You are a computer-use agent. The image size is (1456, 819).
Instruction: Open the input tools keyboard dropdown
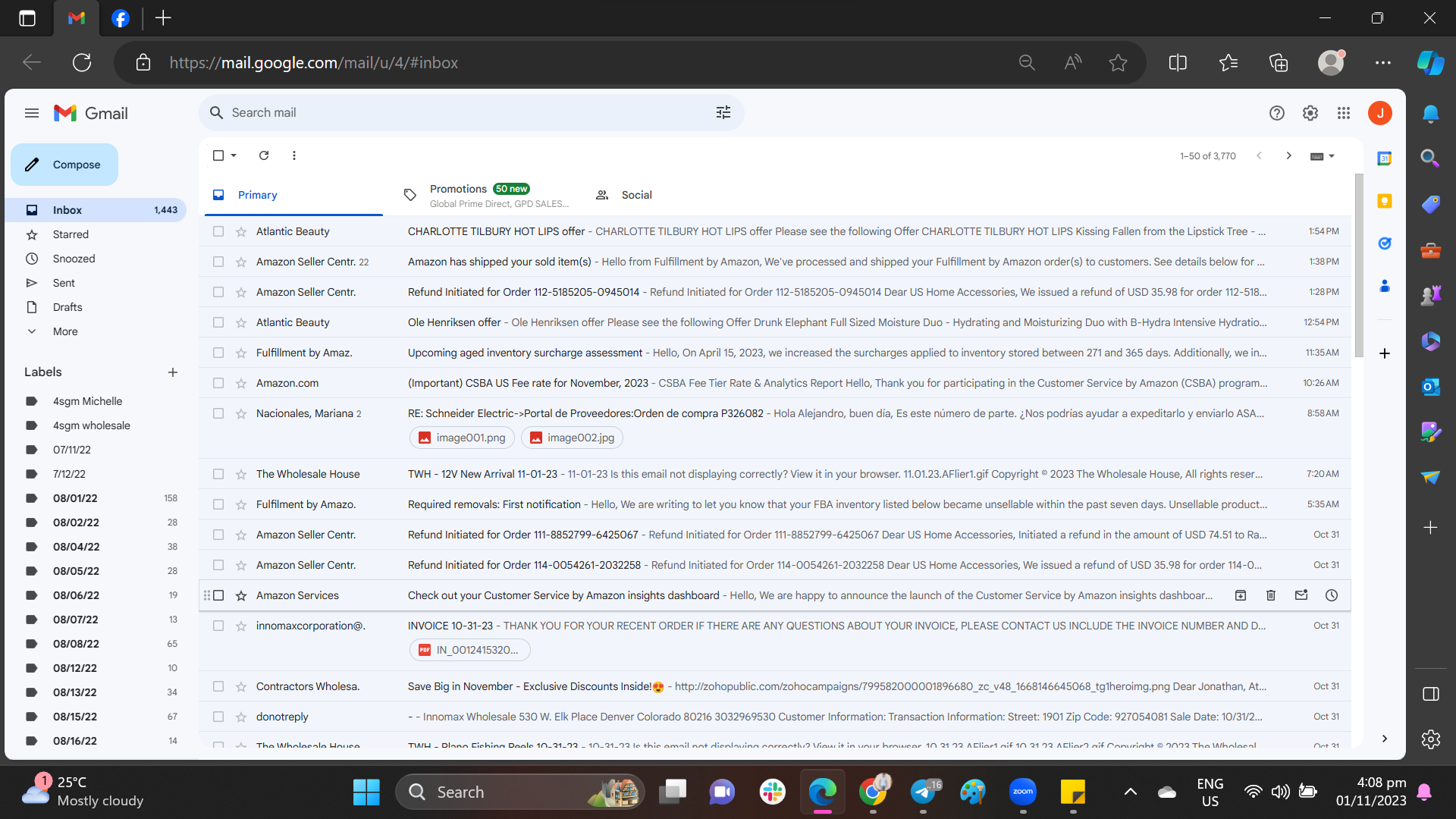pyautogui.click(x=1323, y=156)
